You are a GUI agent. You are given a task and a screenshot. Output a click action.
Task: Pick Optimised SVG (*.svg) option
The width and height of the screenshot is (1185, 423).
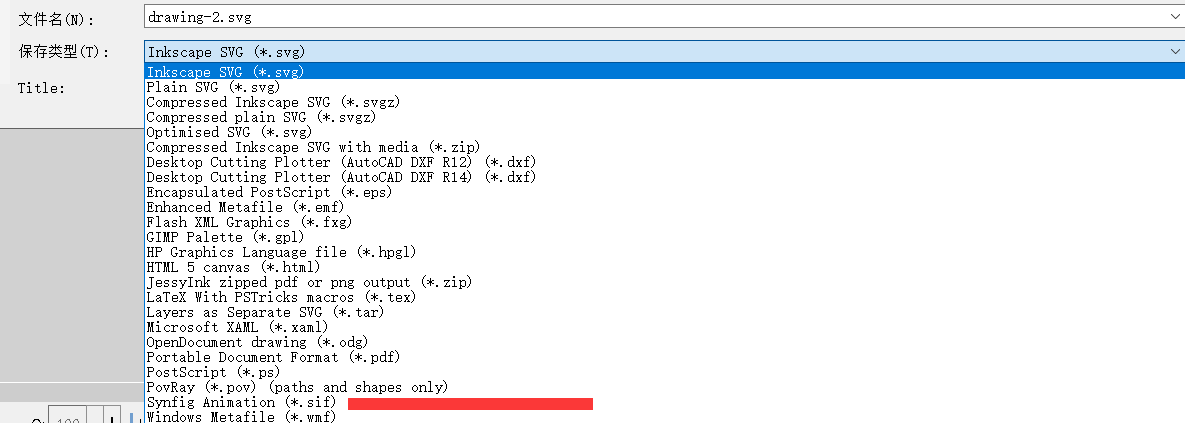point(230,132)
